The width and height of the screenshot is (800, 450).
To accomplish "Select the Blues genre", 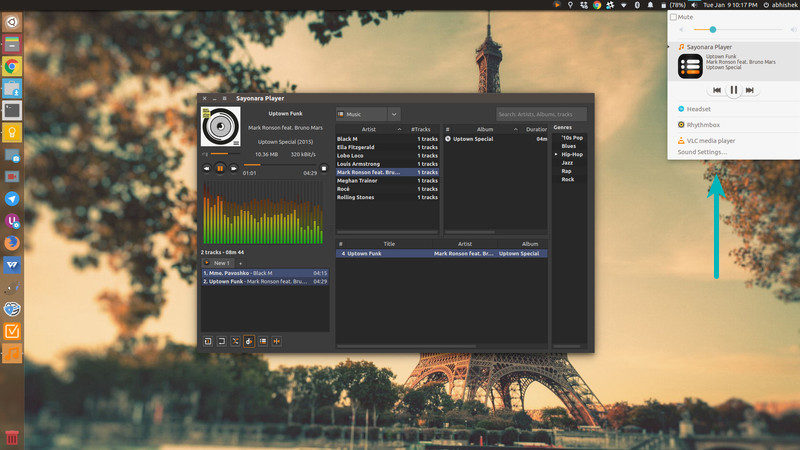I will coord(568,146).
